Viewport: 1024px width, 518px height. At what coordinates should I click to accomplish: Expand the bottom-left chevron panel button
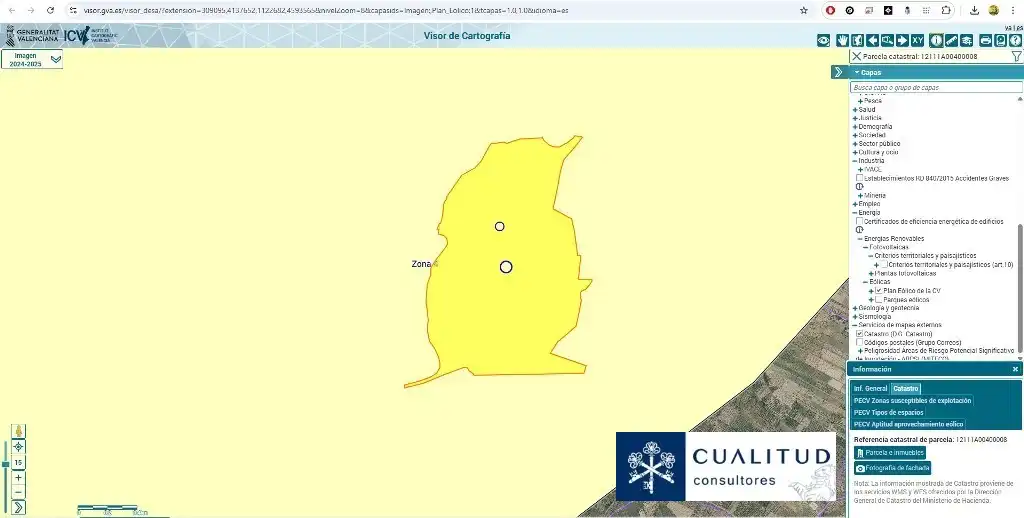(x=18, y=507)
